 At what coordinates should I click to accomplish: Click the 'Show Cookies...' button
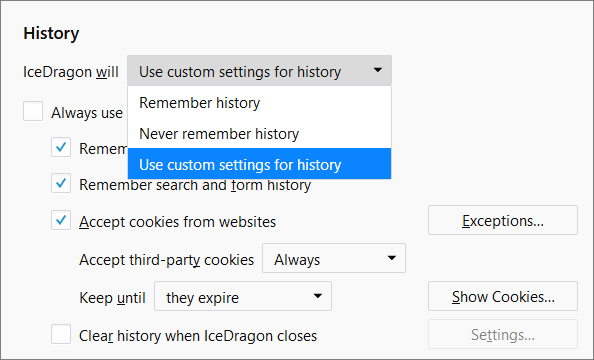coord(503,296)
